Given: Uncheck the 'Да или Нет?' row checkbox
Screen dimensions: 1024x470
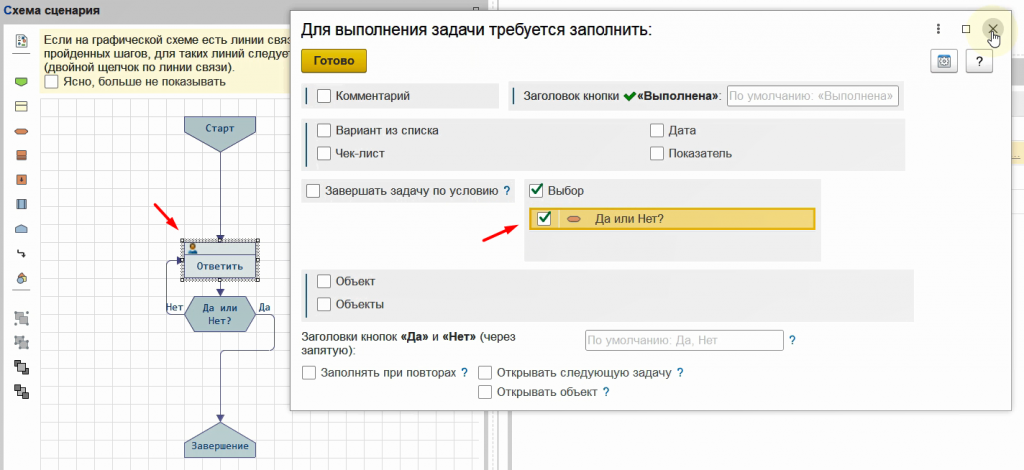Looking at the screenshot, I should click(544, 219).
